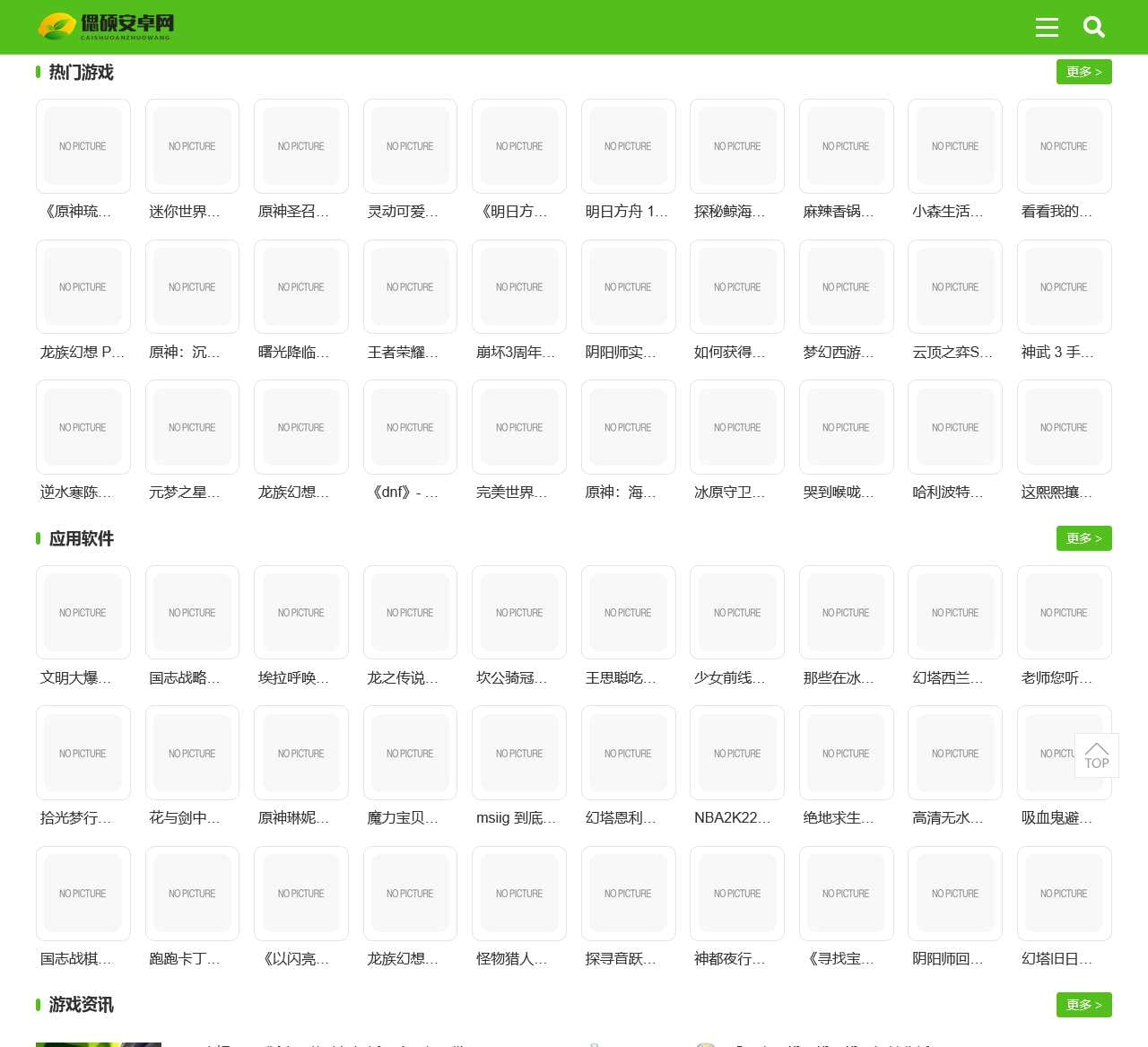Open the hamburger menu icon
The image size is (1148, 1047).
pyautogui.click(x=1047, y=27)
